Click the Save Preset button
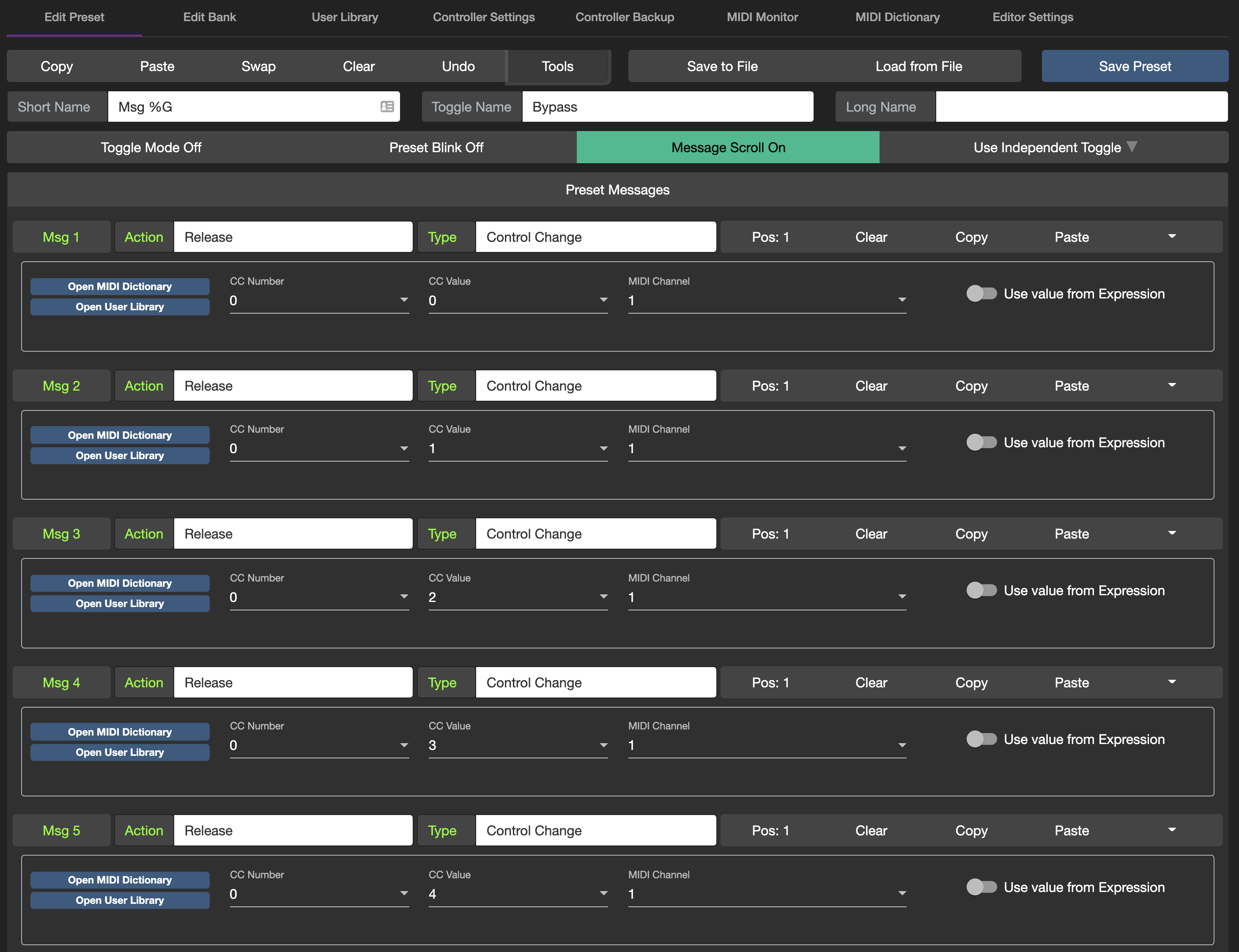 [1134, 66]
